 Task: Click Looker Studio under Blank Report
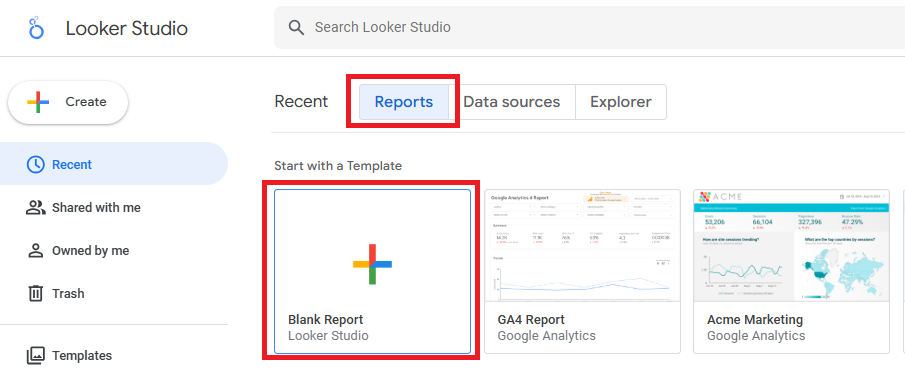328,335
